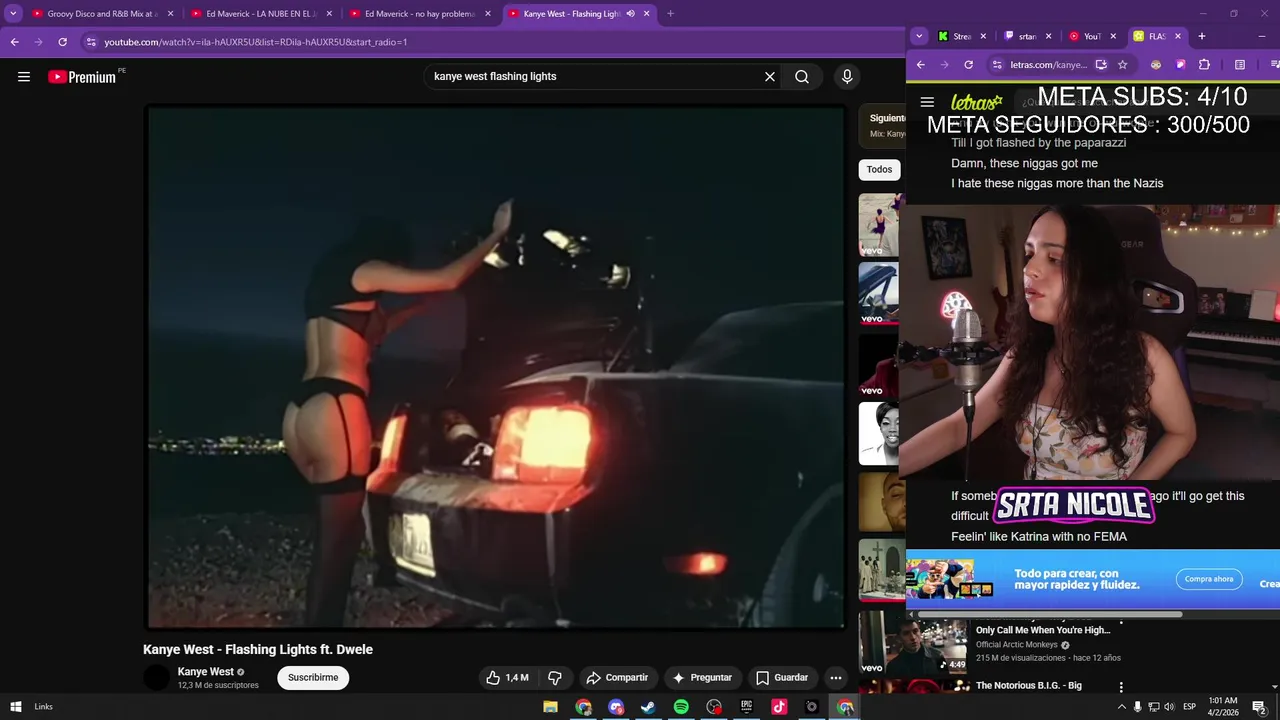Mute the Kanye West tab audio icon

coord(630,14)
